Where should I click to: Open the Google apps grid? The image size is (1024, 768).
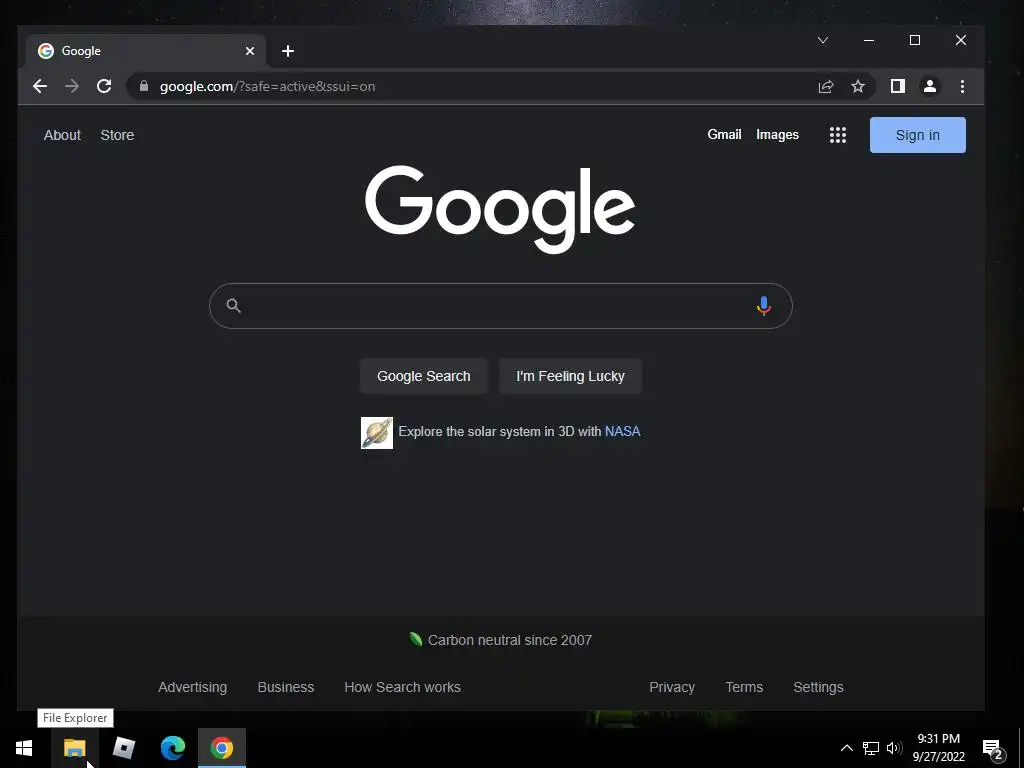pyautogui.click(x=838, y=135)
